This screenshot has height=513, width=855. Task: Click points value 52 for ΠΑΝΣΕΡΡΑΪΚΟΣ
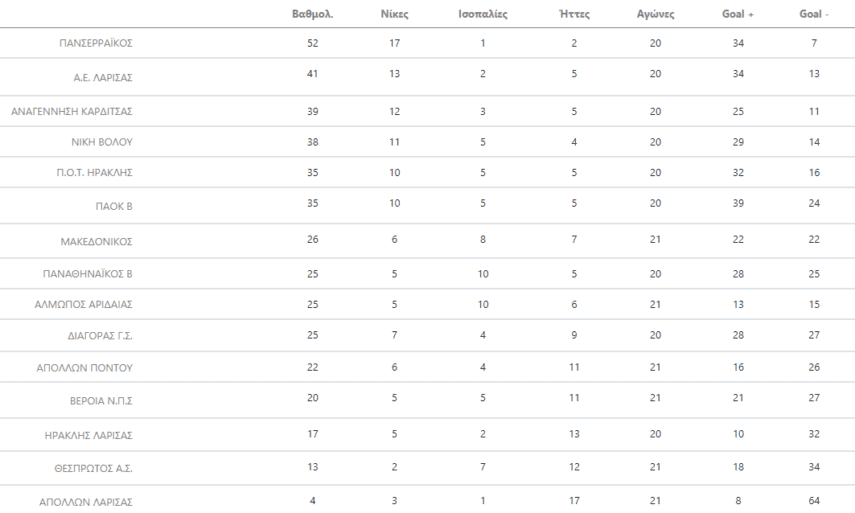point(312,43)
